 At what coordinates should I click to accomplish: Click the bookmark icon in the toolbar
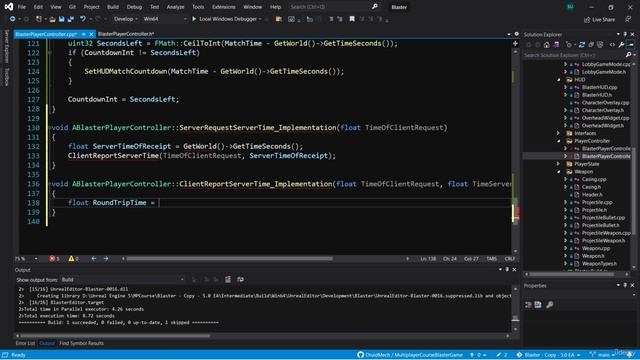[x=352, y=19]
